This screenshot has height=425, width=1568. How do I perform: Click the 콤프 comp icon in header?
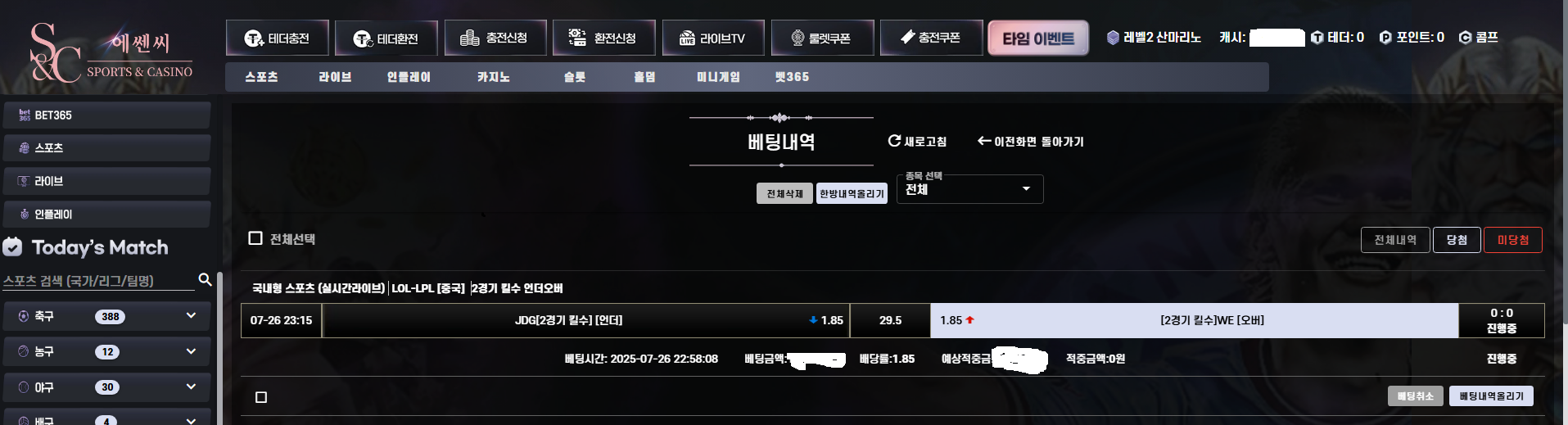pyautogui.click(x=1465, y=38)
